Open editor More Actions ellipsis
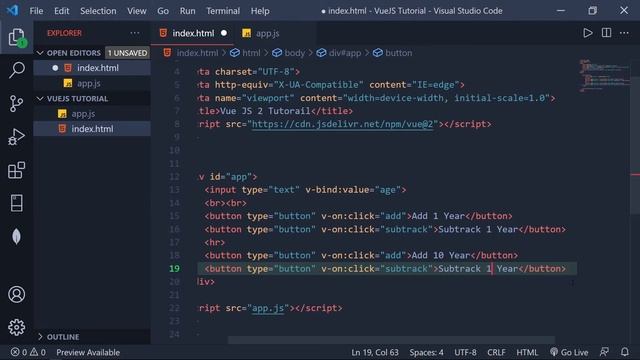The height and width of the screenshot is (360, 640). click(x=624, y=33)
